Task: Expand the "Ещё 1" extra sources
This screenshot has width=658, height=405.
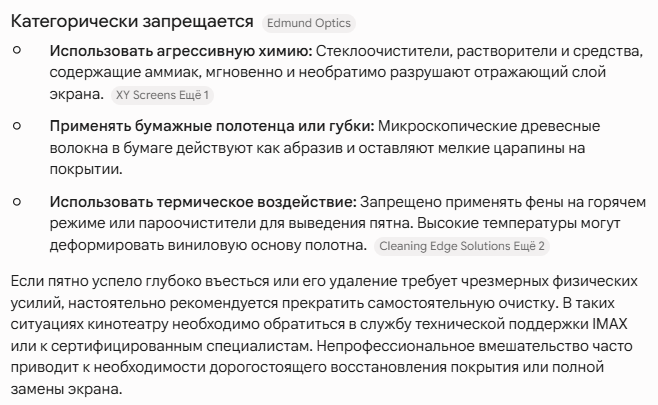Action: click(x=194, y=95)
